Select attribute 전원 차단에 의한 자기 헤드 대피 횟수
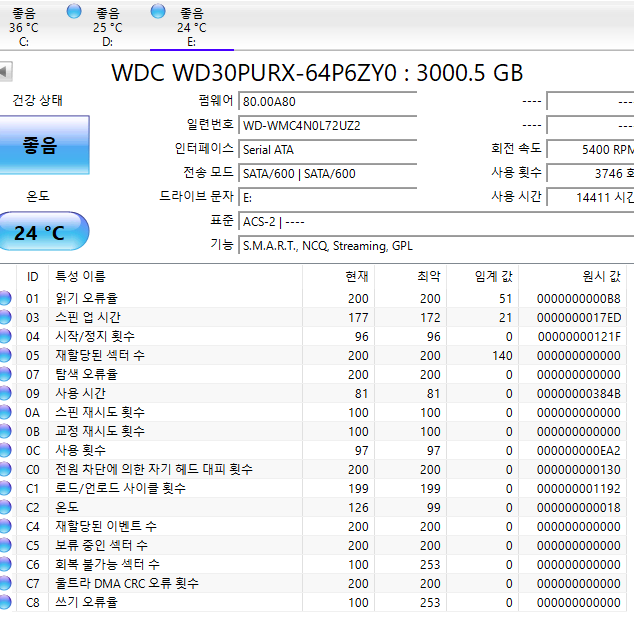Image resolution: width=634 pixels, height=634 pixels. point(154,469)
